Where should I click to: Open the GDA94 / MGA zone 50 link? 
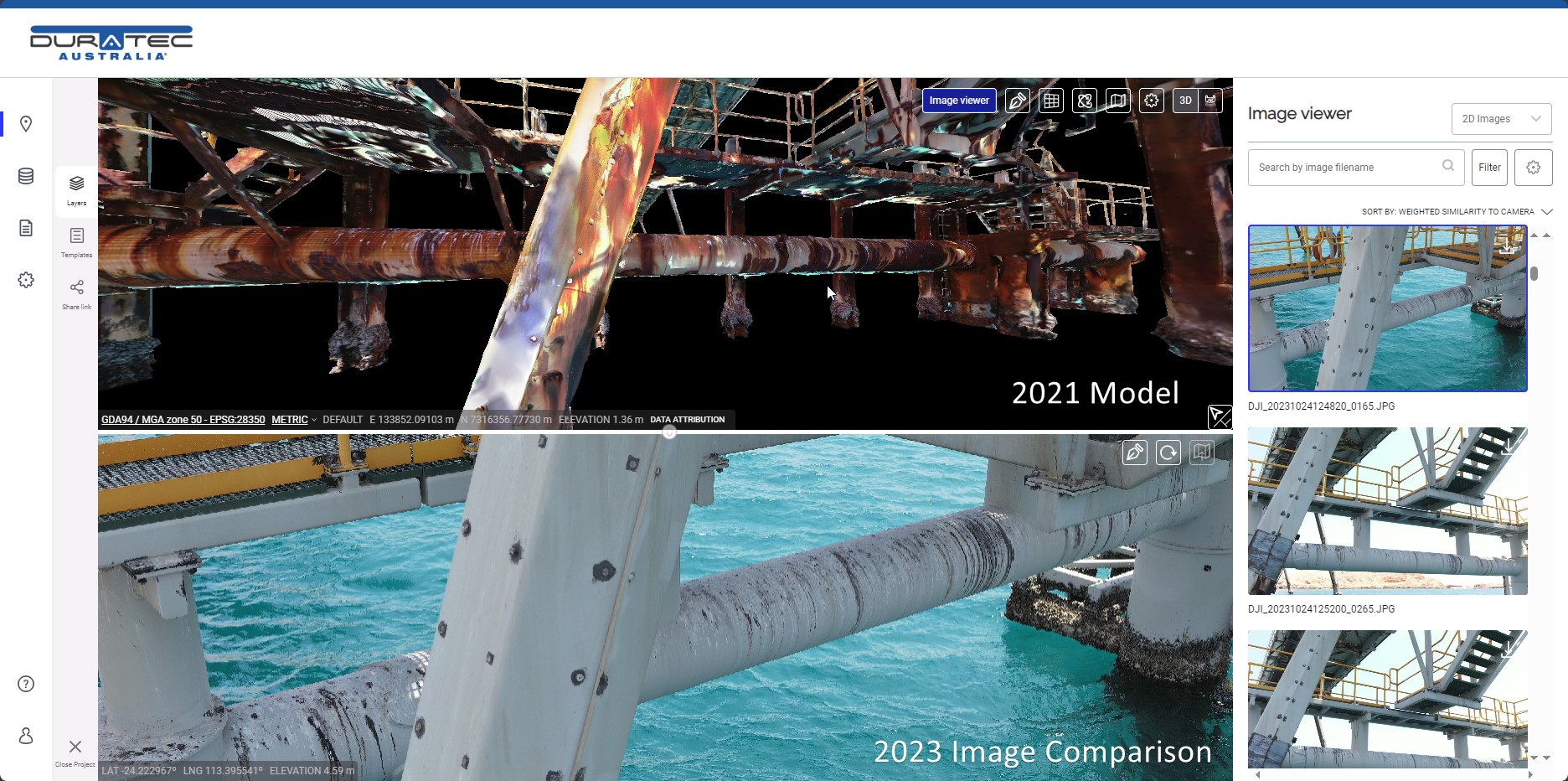(x=183, y=420)
